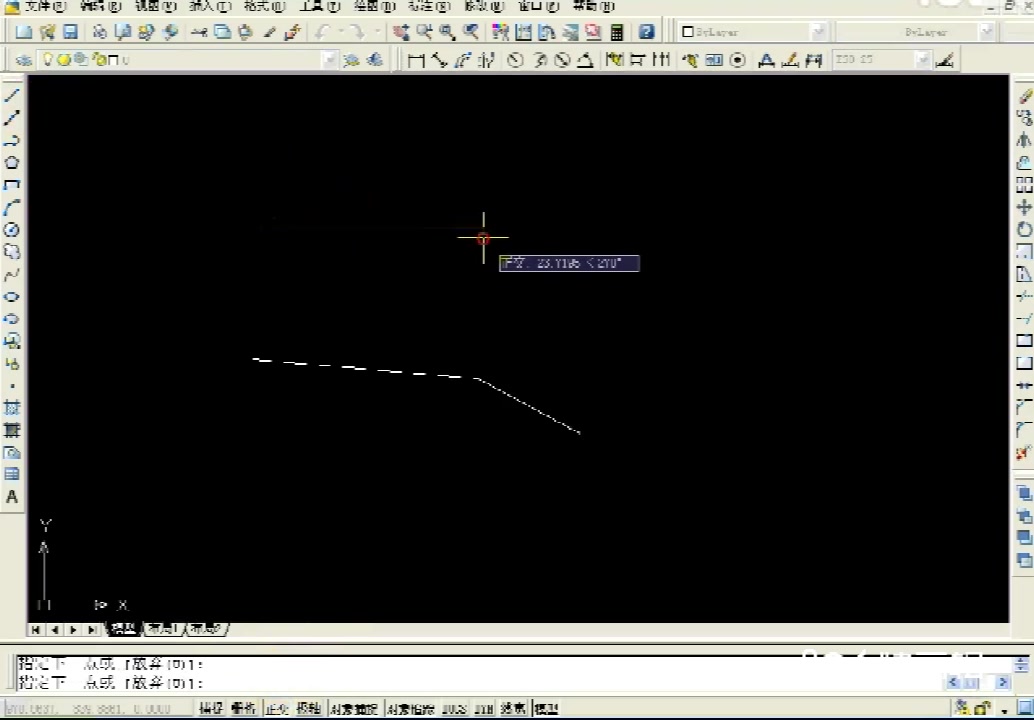The height and width of the screenshot is (720, 1034).
Task: Open a drawing file from toolbar
Action: (46, 31)
